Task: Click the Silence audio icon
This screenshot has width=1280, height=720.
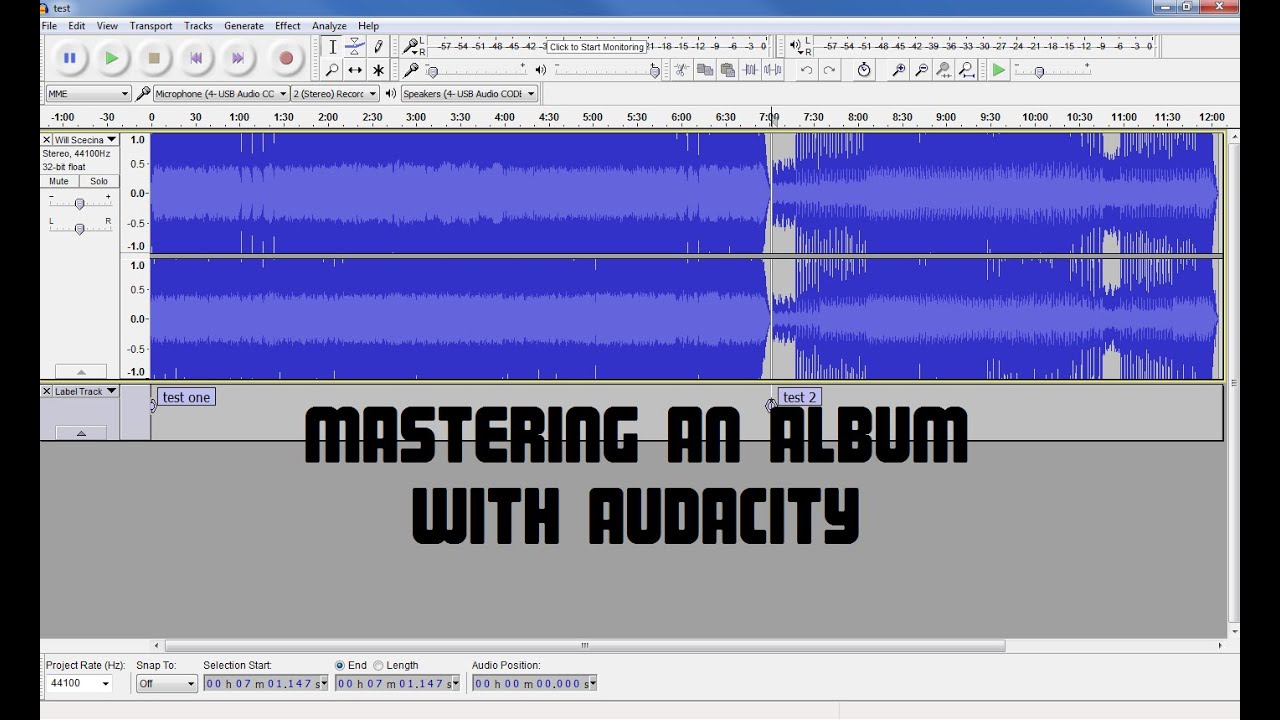Action: [773, 70]
